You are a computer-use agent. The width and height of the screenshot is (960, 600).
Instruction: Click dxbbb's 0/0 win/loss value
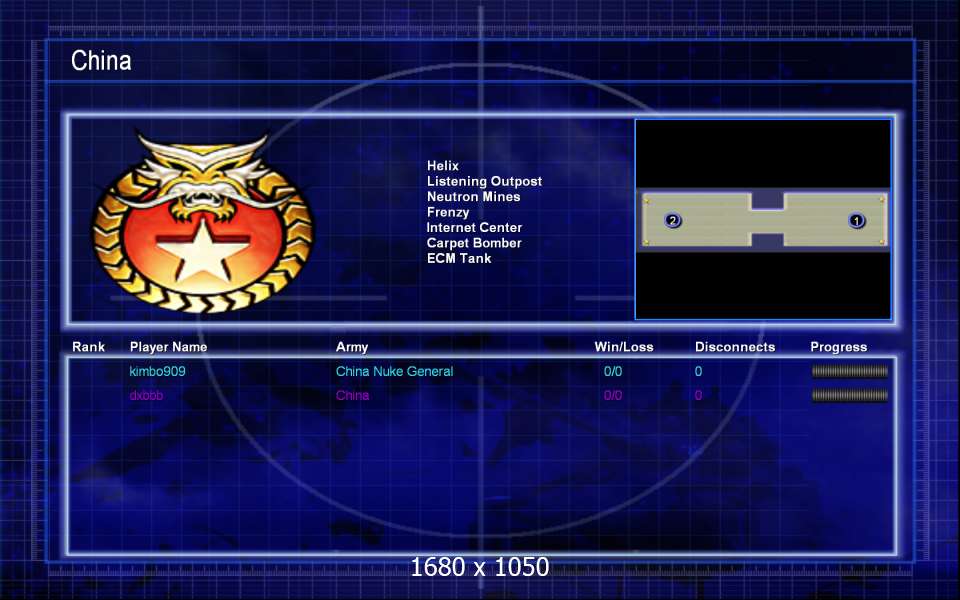pyautogui.click(x=613, y=396)
